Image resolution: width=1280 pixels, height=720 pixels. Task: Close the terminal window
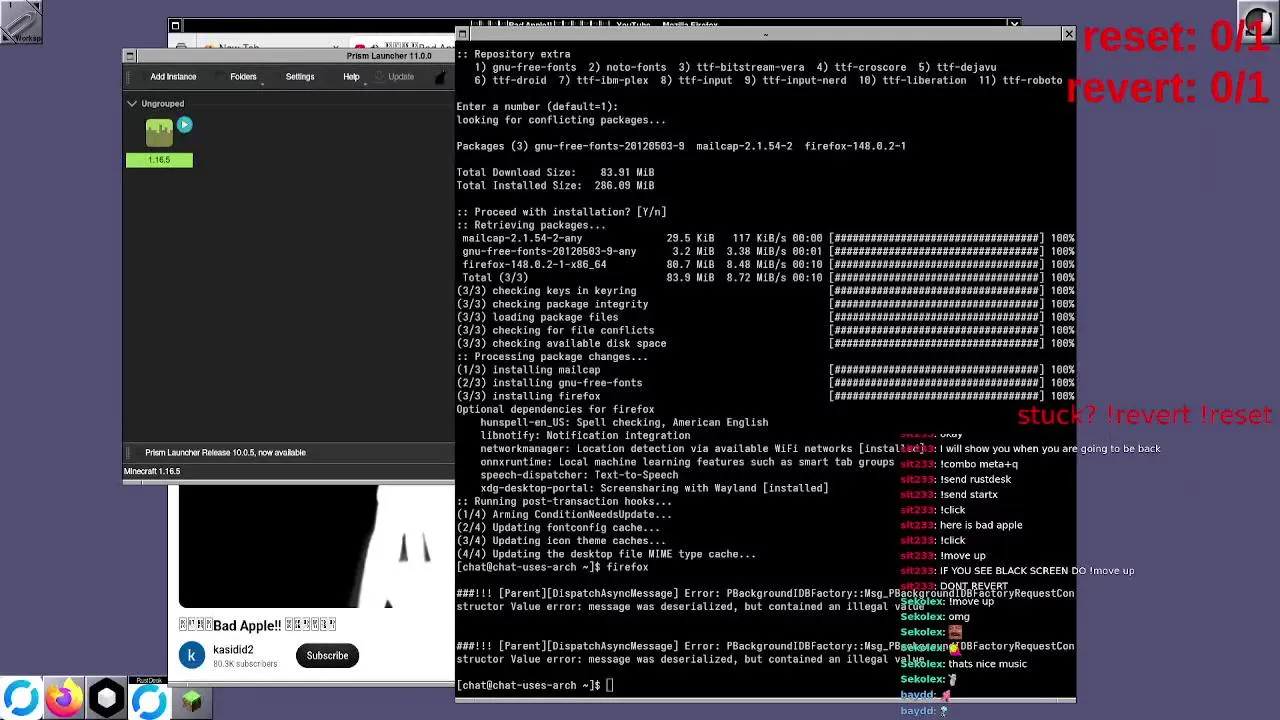point(1068,34)
